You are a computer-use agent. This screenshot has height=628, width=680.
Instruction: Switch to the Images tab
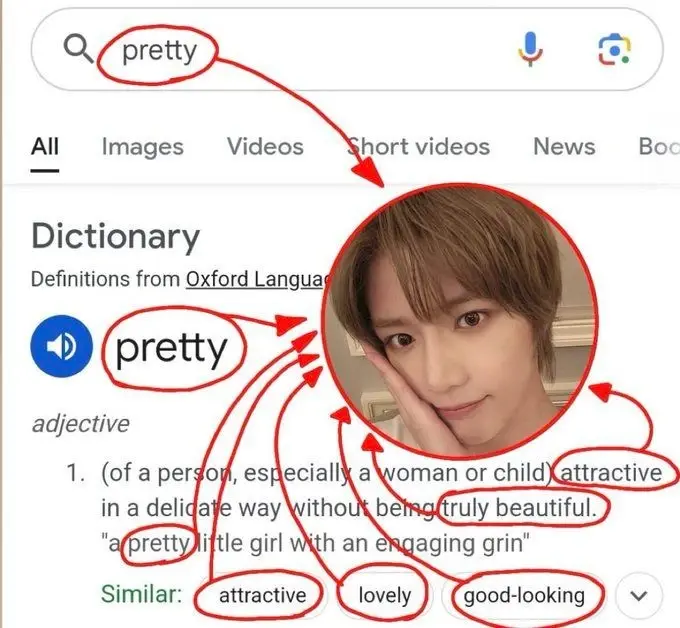(x=142, y=147)
